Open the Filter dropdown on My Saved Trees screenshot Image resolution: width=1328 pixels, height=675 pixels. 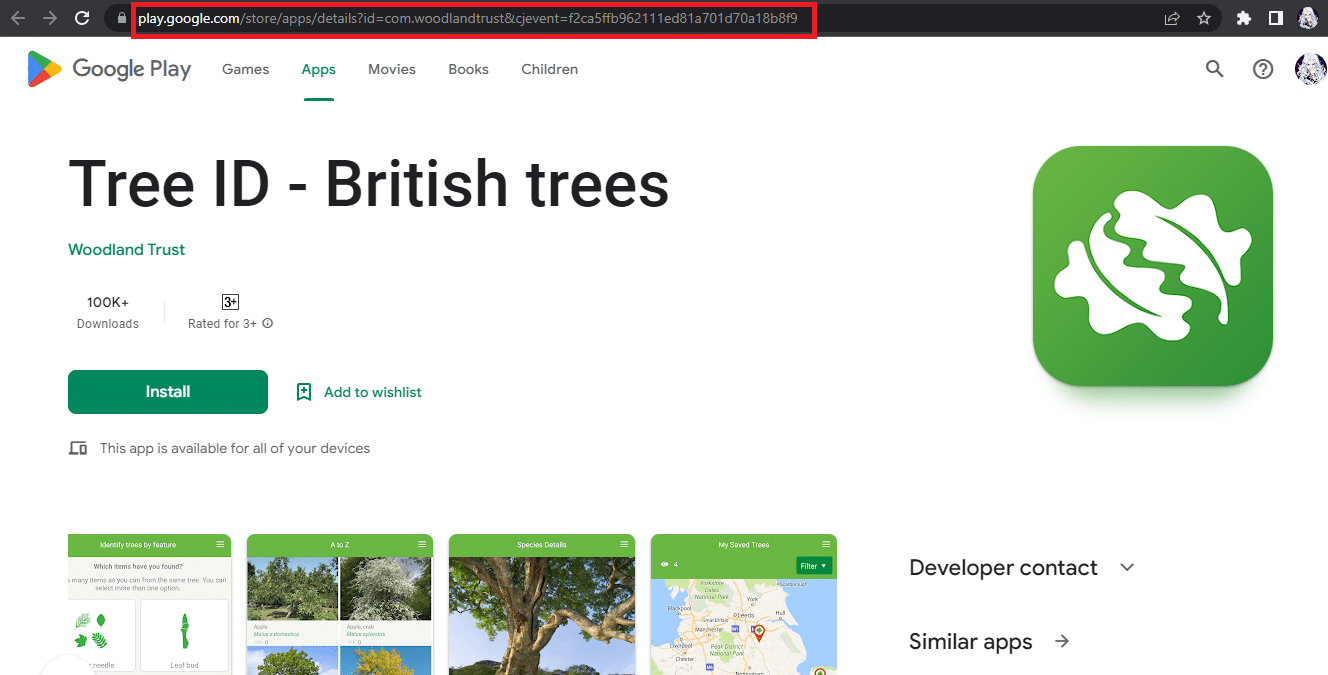tap(814, 566)
